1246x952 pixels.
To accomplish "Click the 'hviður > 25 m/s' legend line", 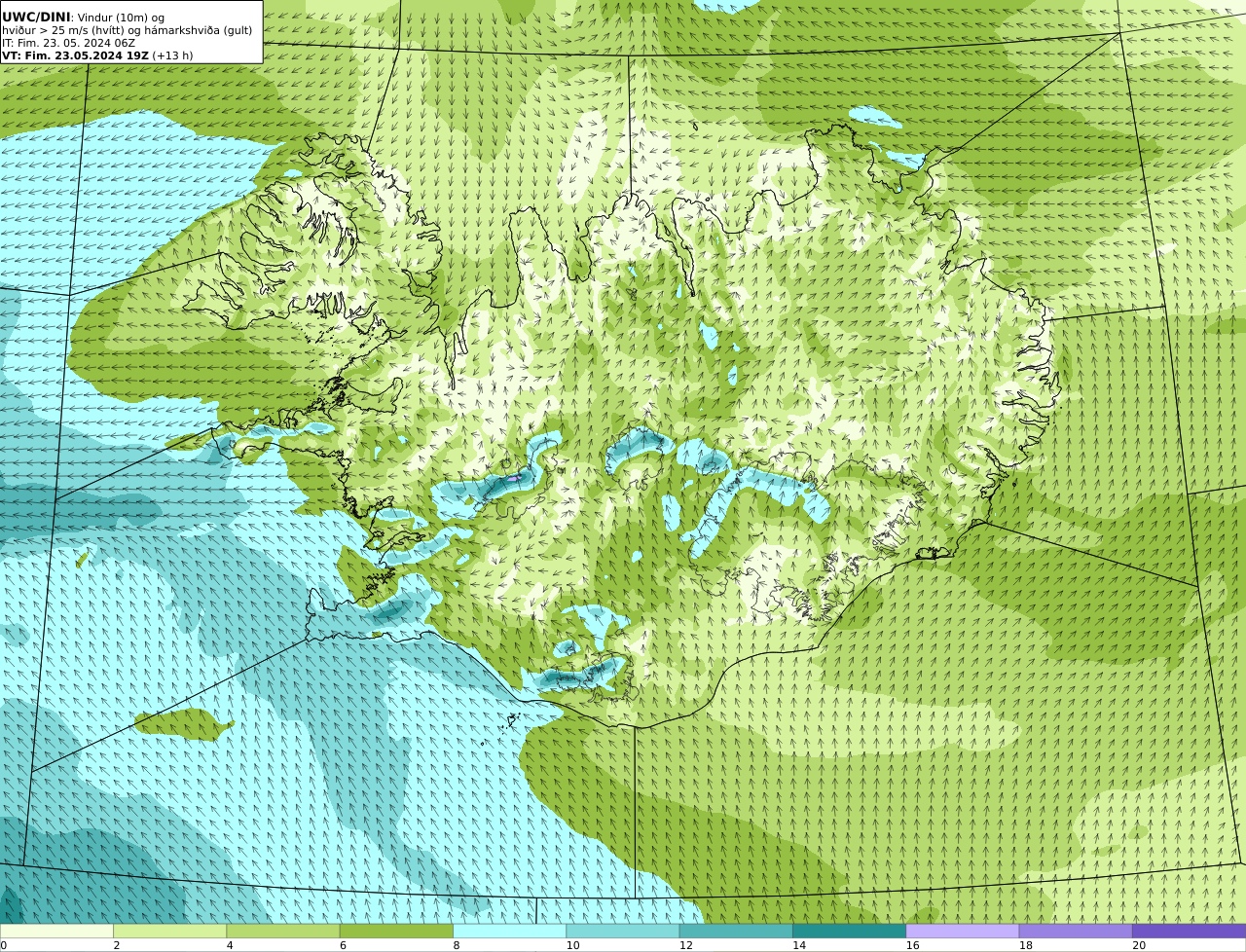I will pyautogui.click(x=128, y=30).
